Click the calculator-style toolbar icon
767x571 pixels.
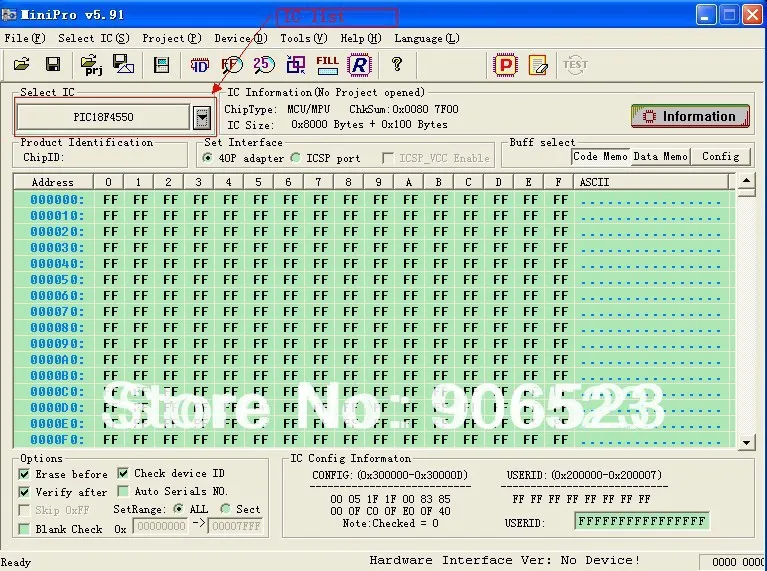click(x=161, y=65)
